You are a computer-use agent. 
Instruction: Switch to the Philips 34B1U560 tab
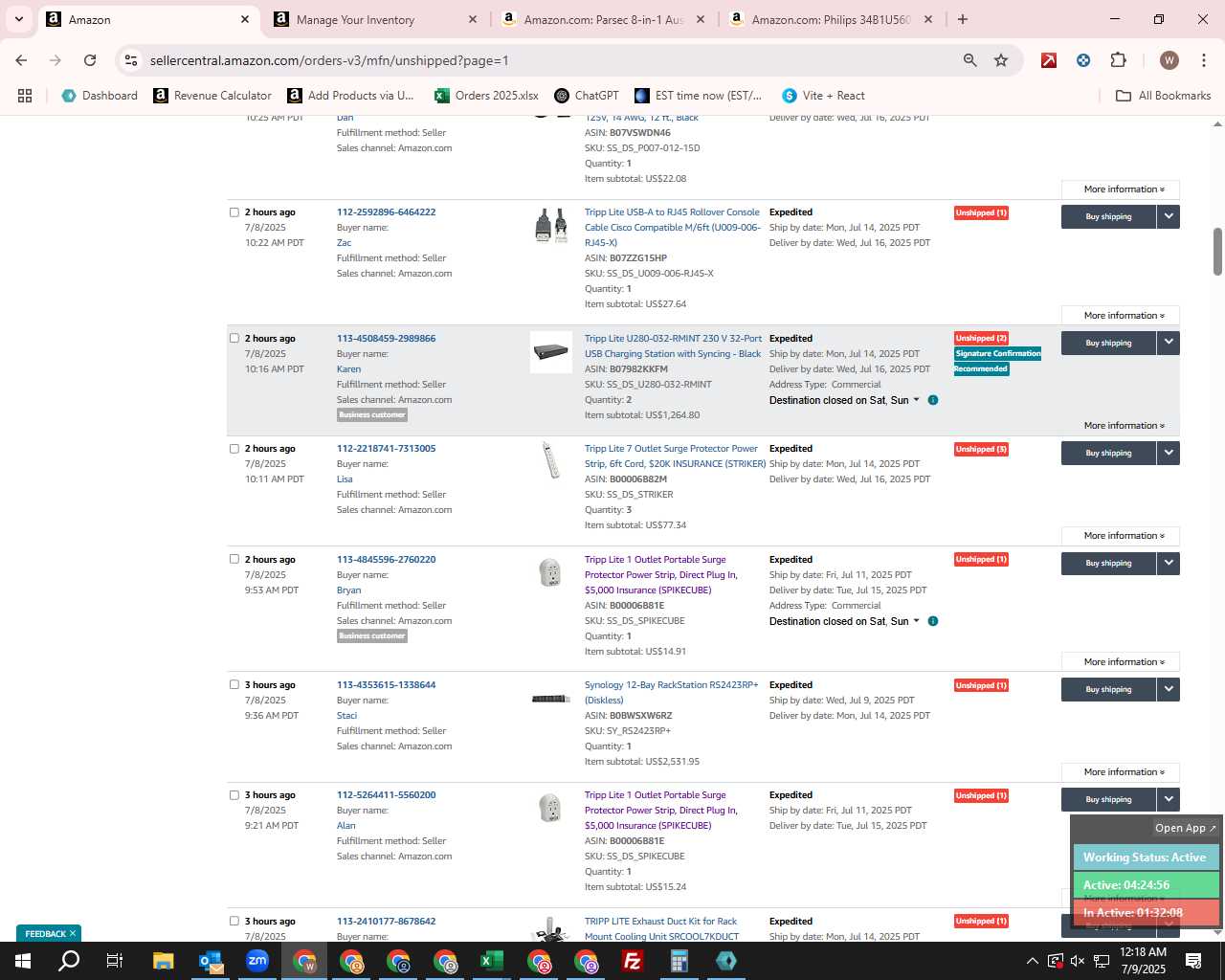pyautogui.click(x=831, y=19)
